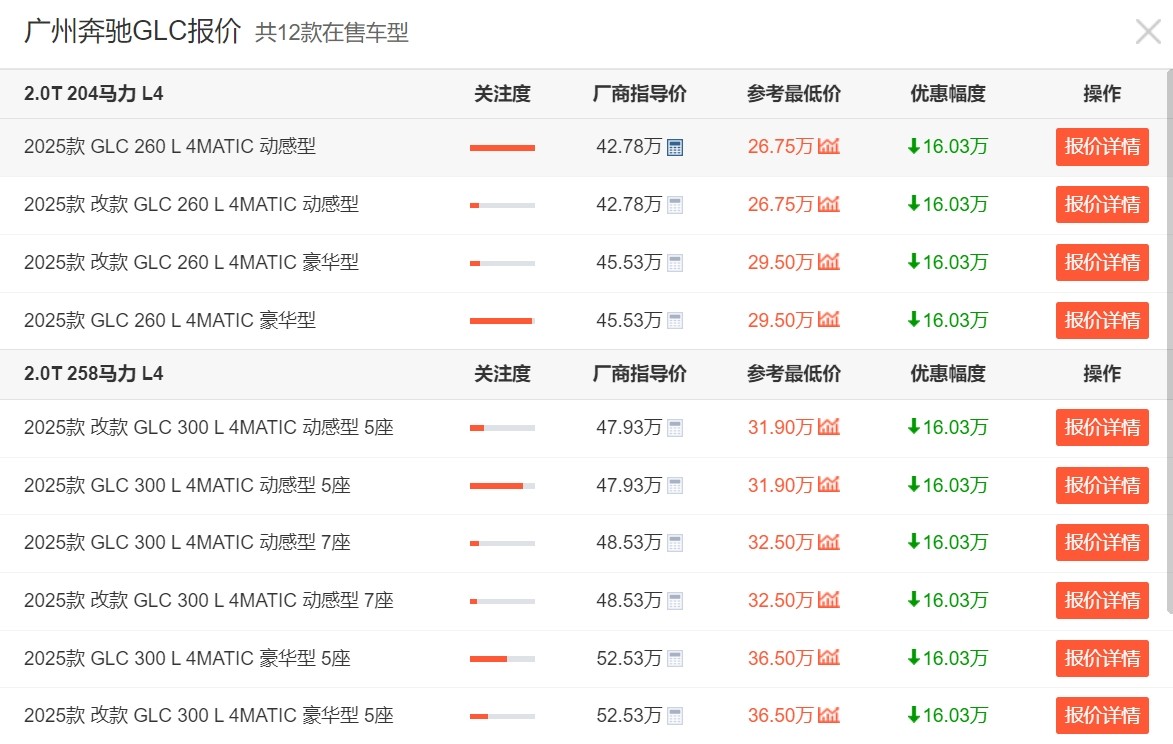Select model 2025款 改款 GLC 260 L 4MATIC 豪华型
The image size is (1173, 744).
[x=192, y=262]
